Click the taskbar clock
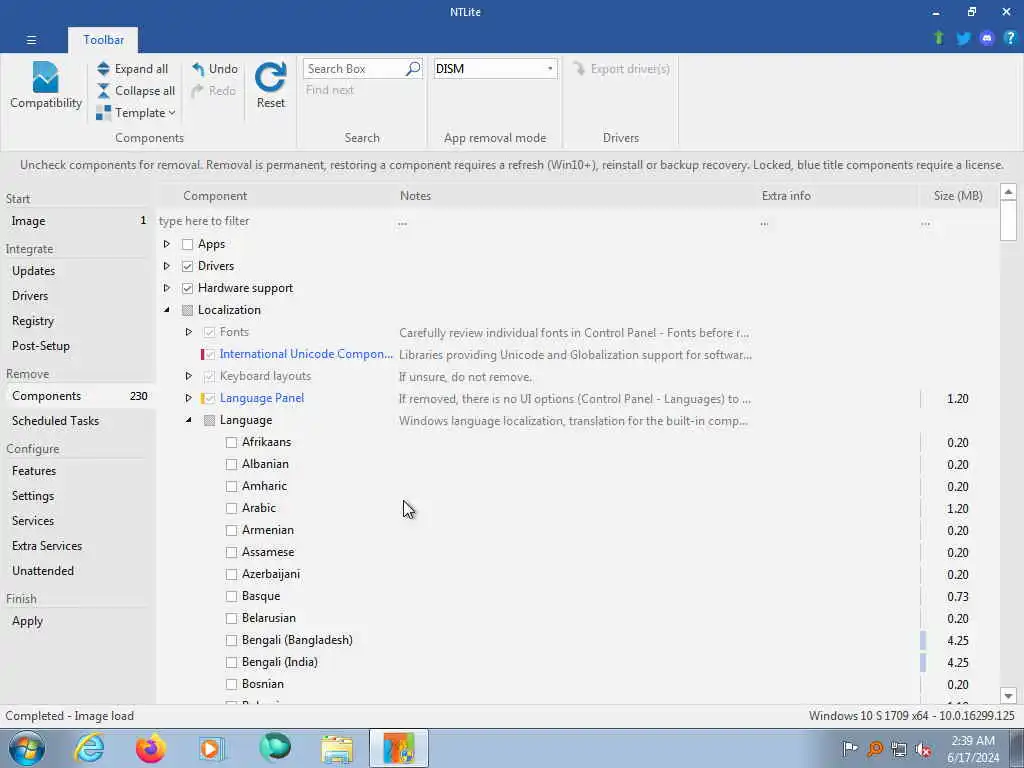Viewport: 1024px width, 768px height. click(973, 749)
